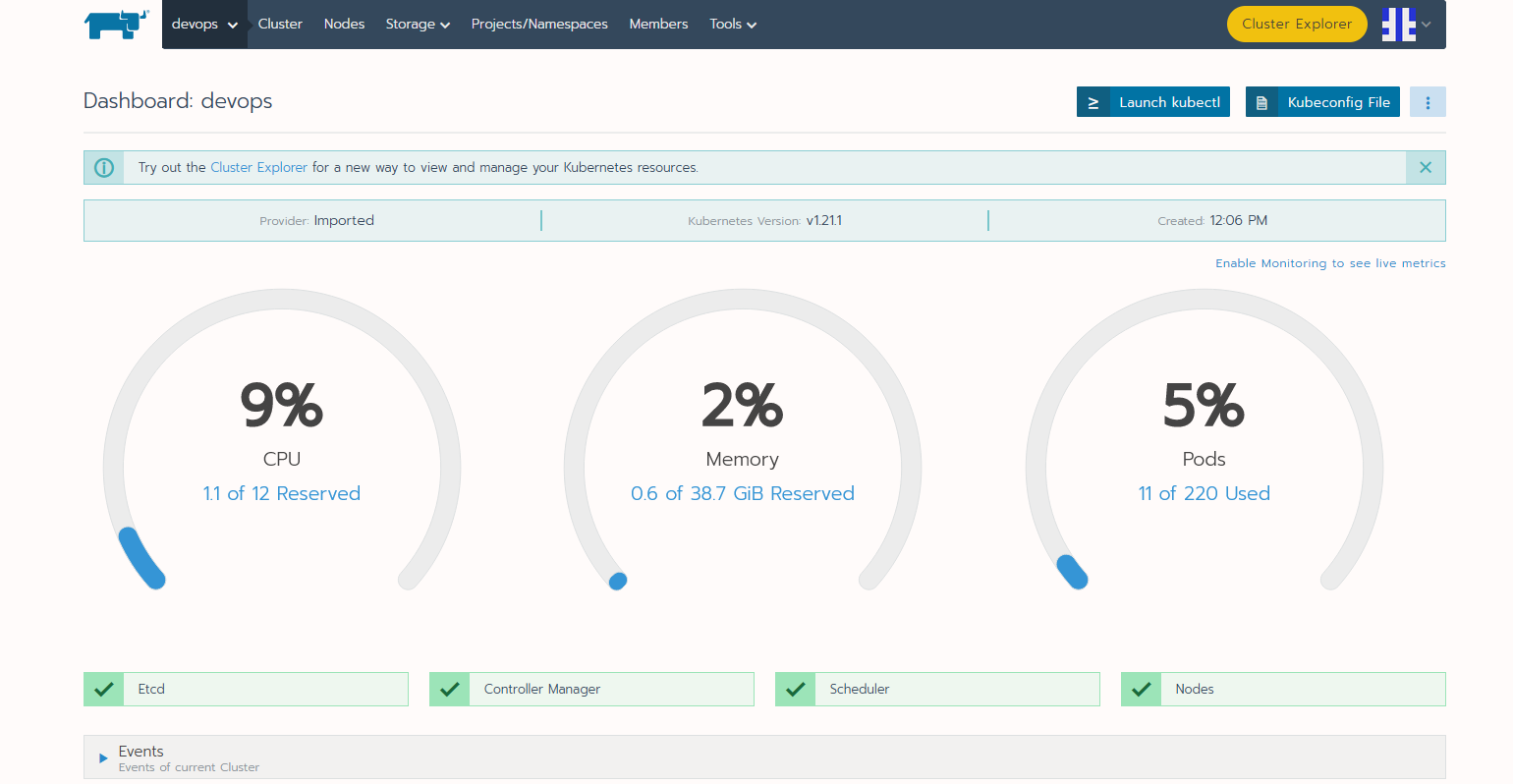Image resolution: width=1513 pixels, height=784 pixels.
Task: Click Provider: Imported info
Action: click(x=316, y=220)
